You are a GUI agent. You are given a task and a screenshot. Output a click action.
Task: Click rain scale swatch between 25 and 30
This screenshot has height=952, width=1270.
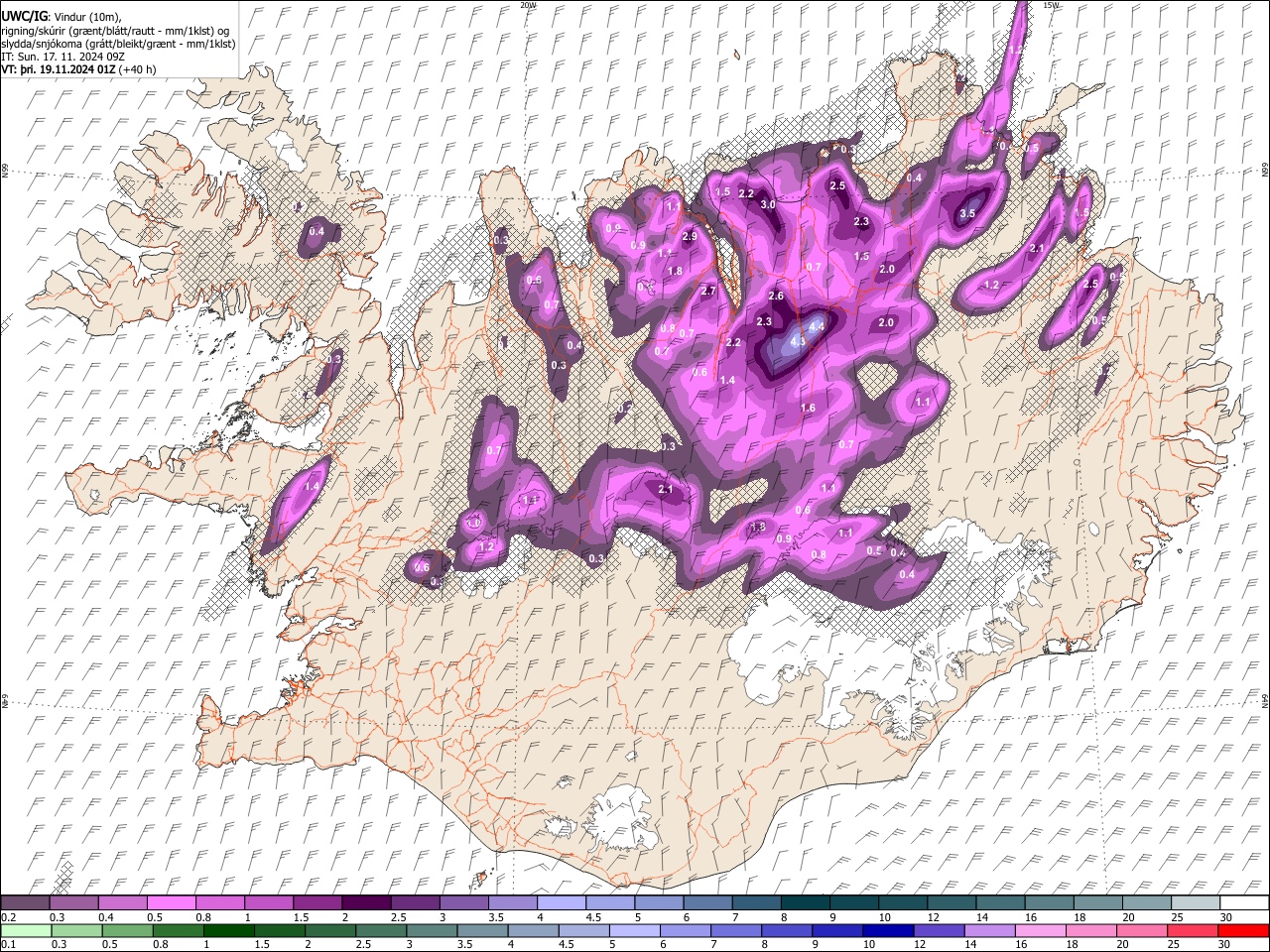(1191, 931)
